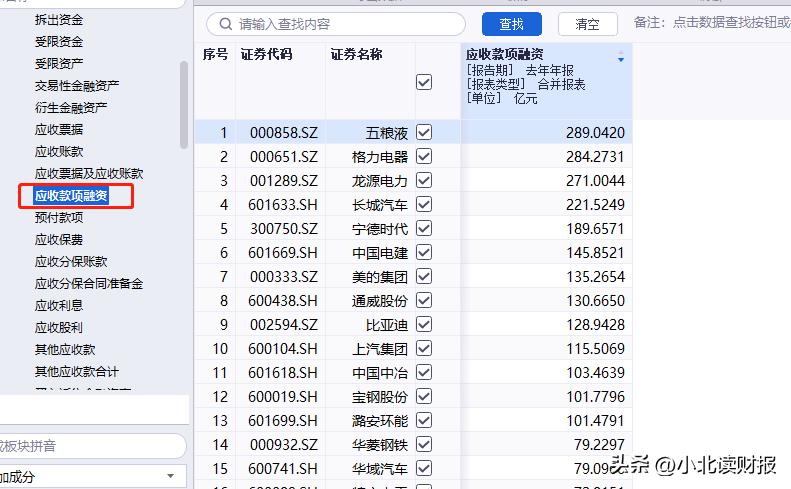
Task: Click stock code 600741.SH
Action: [x=283, y=469]
